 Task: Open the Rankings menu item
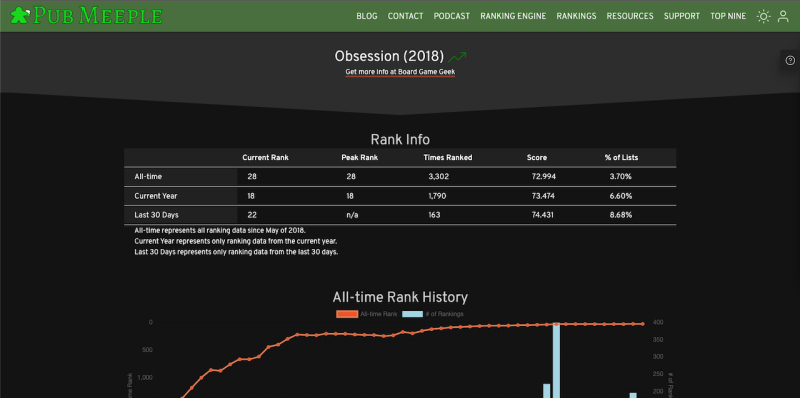click(x=576, y=16)
